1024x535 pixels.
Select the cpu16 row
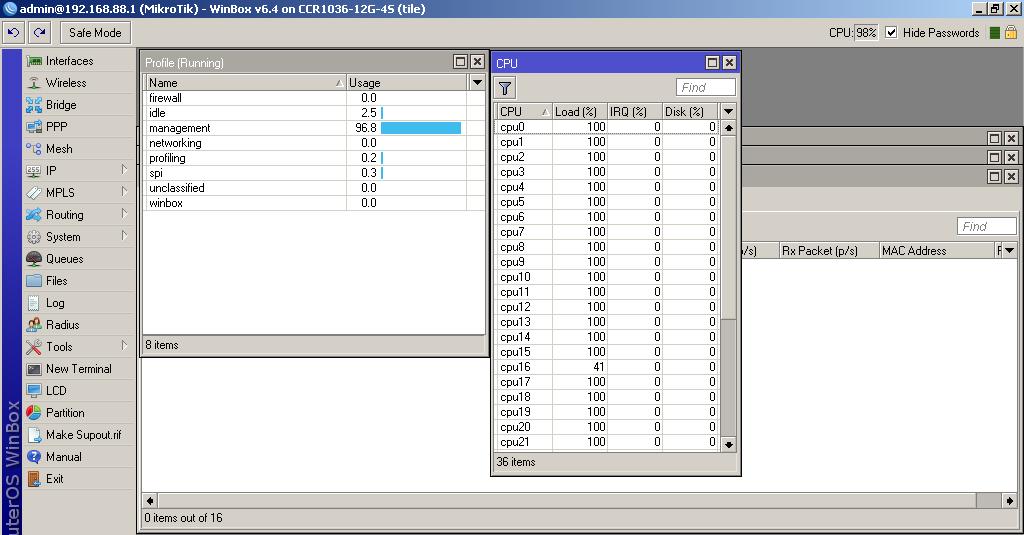(x=607, y=367)
